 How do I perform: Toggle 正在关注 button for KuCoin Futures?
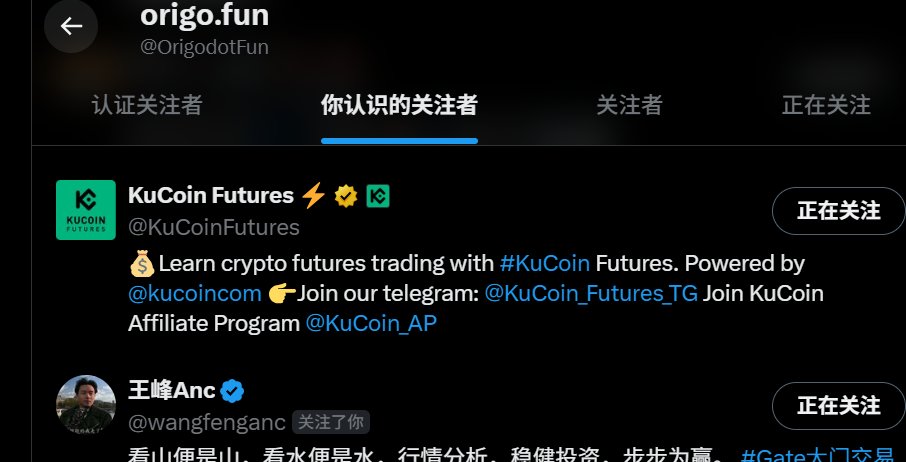(x=838, y=211)
